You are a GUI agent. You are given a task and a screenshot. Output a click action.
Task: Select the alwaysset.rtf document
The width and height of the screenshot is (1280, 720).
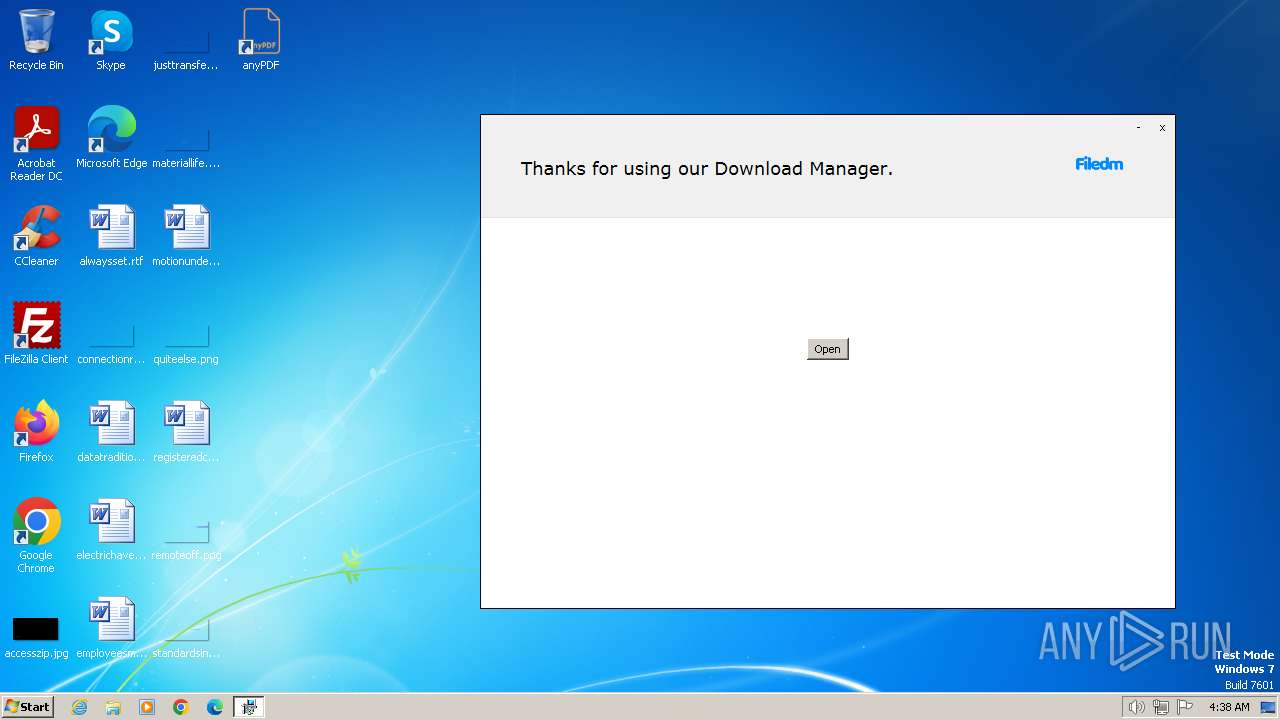(111, 236)
